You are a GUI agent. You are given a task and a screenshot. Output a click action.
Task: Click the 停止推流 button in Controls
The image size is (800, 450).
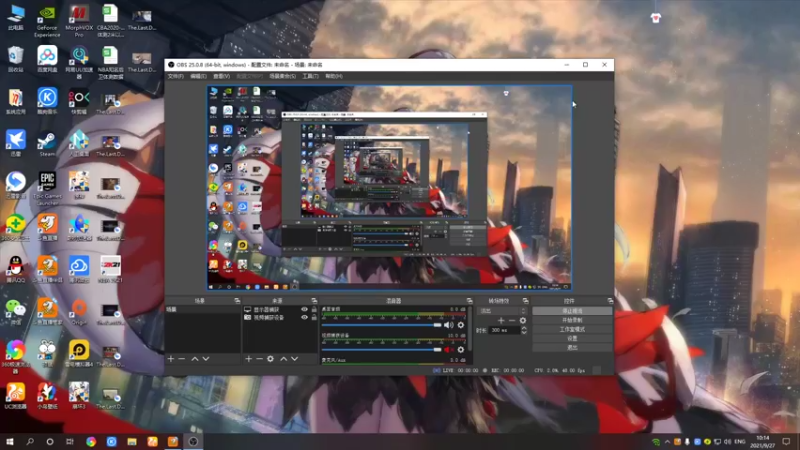pyautogui.click(x=572, y=311)
